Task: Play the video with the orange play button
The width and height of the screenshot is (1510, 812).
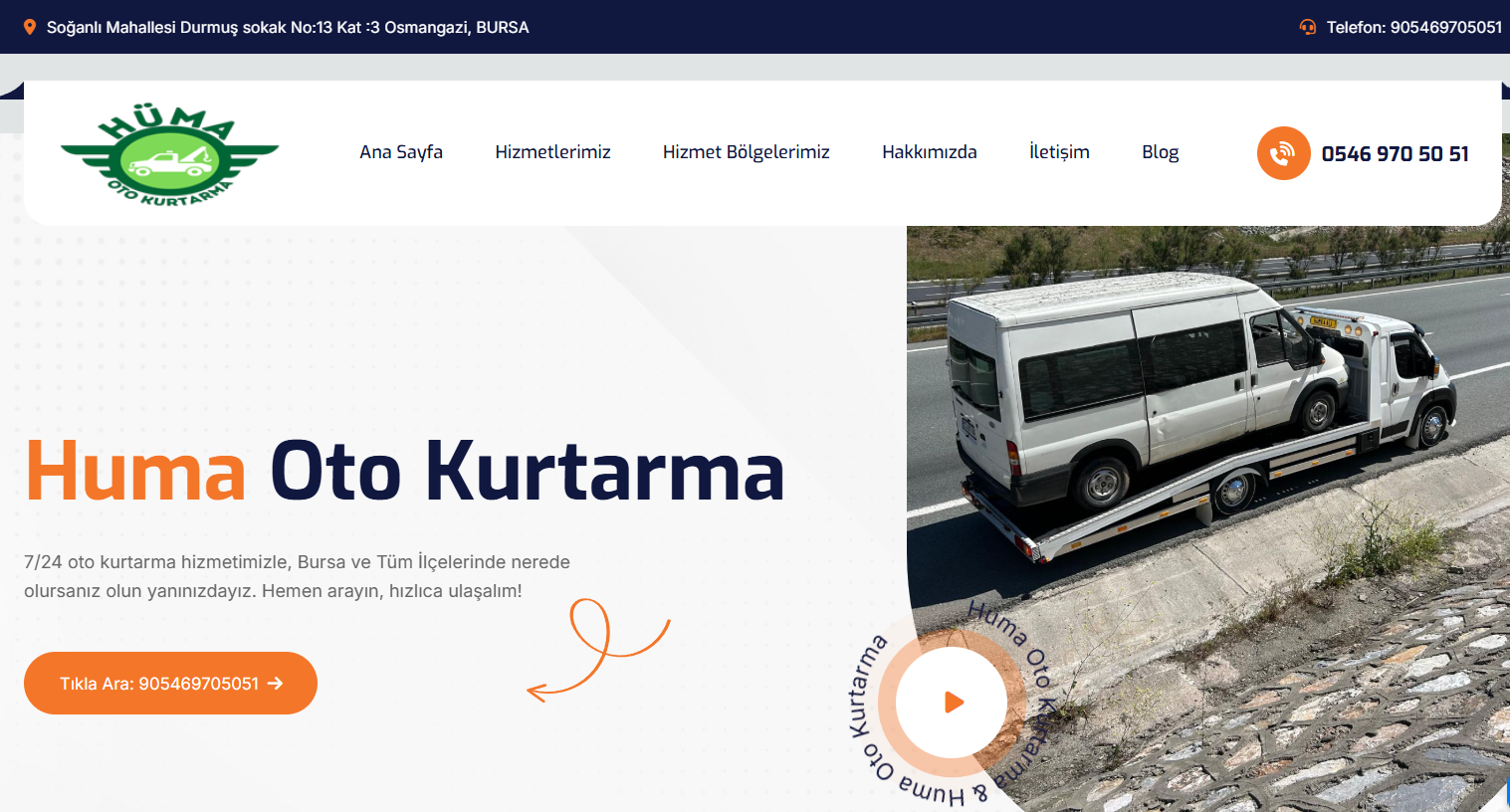Action: [x=952, y=703]
